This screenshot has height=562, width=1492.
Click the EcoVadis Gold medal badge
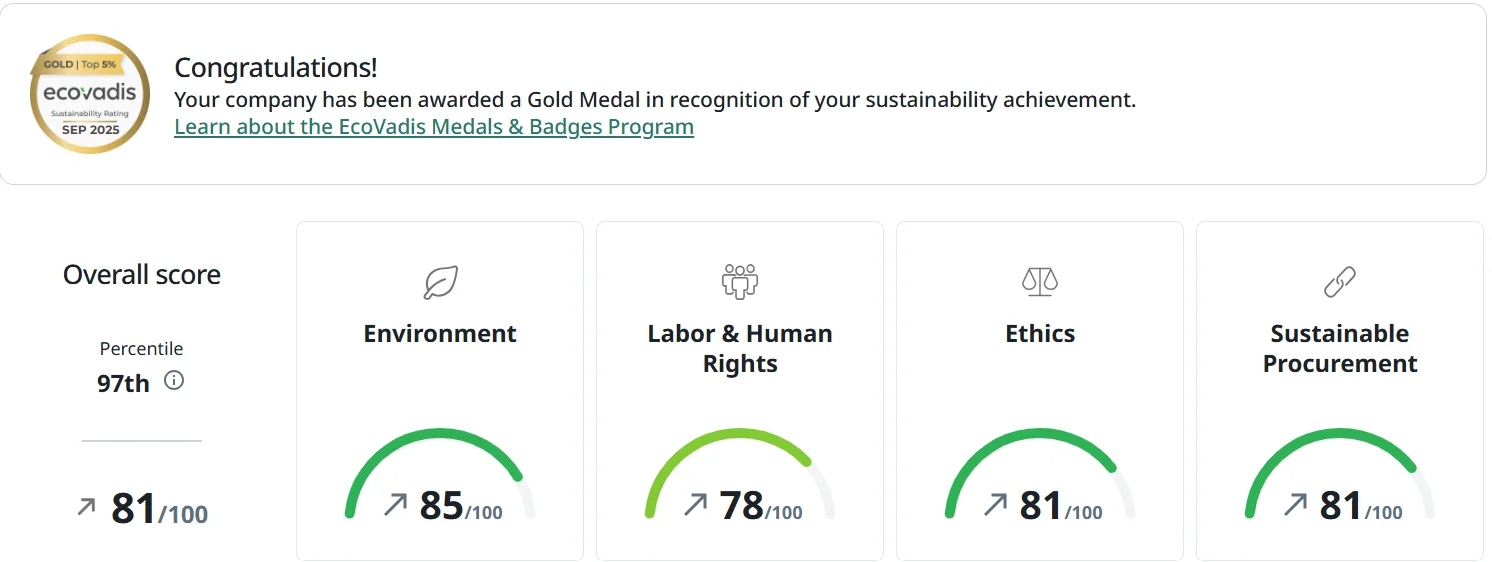point(90,94)
